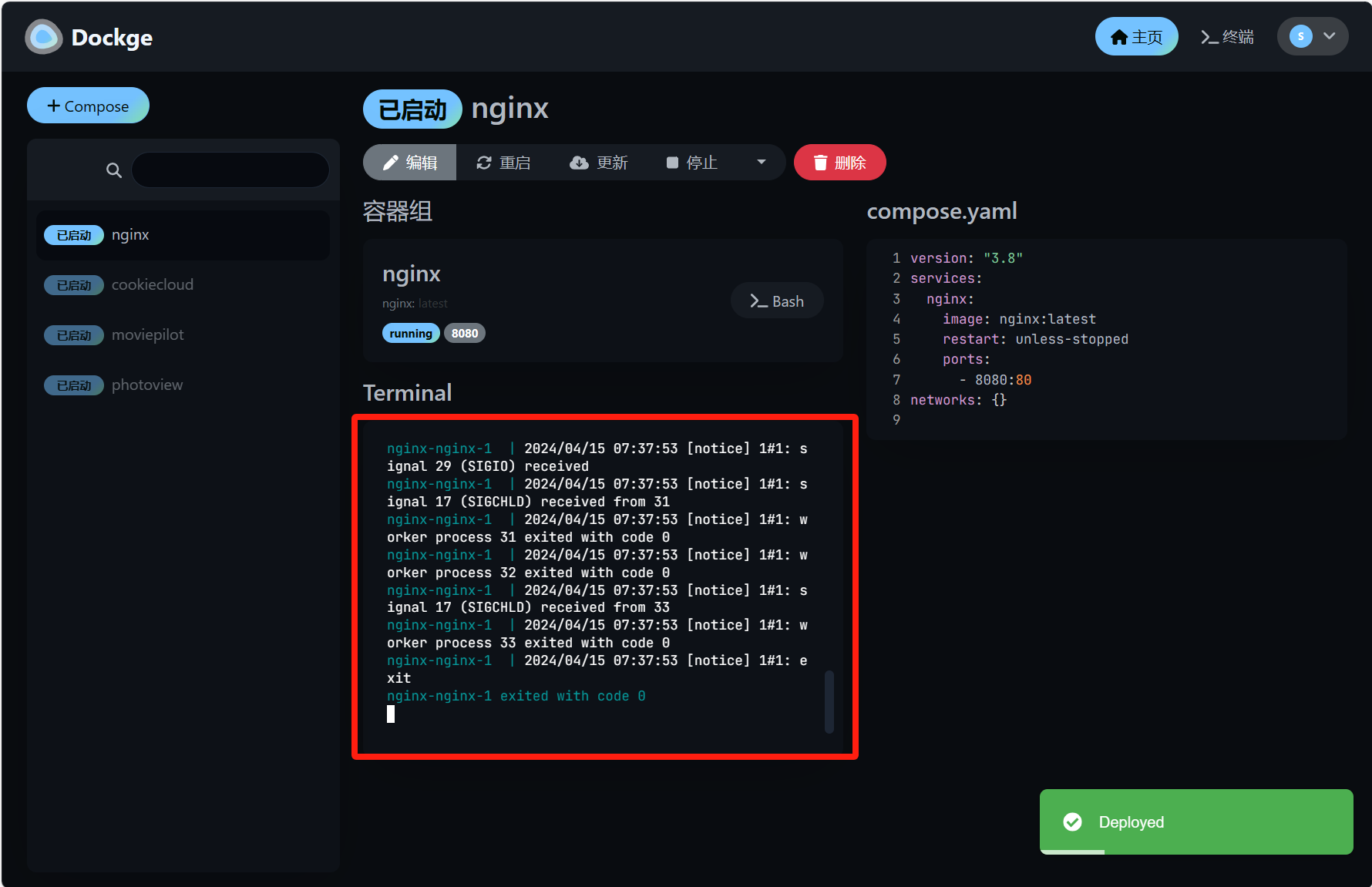Click the 编辑 edit button
1372x887 pixels.
[x=410, y=163]
